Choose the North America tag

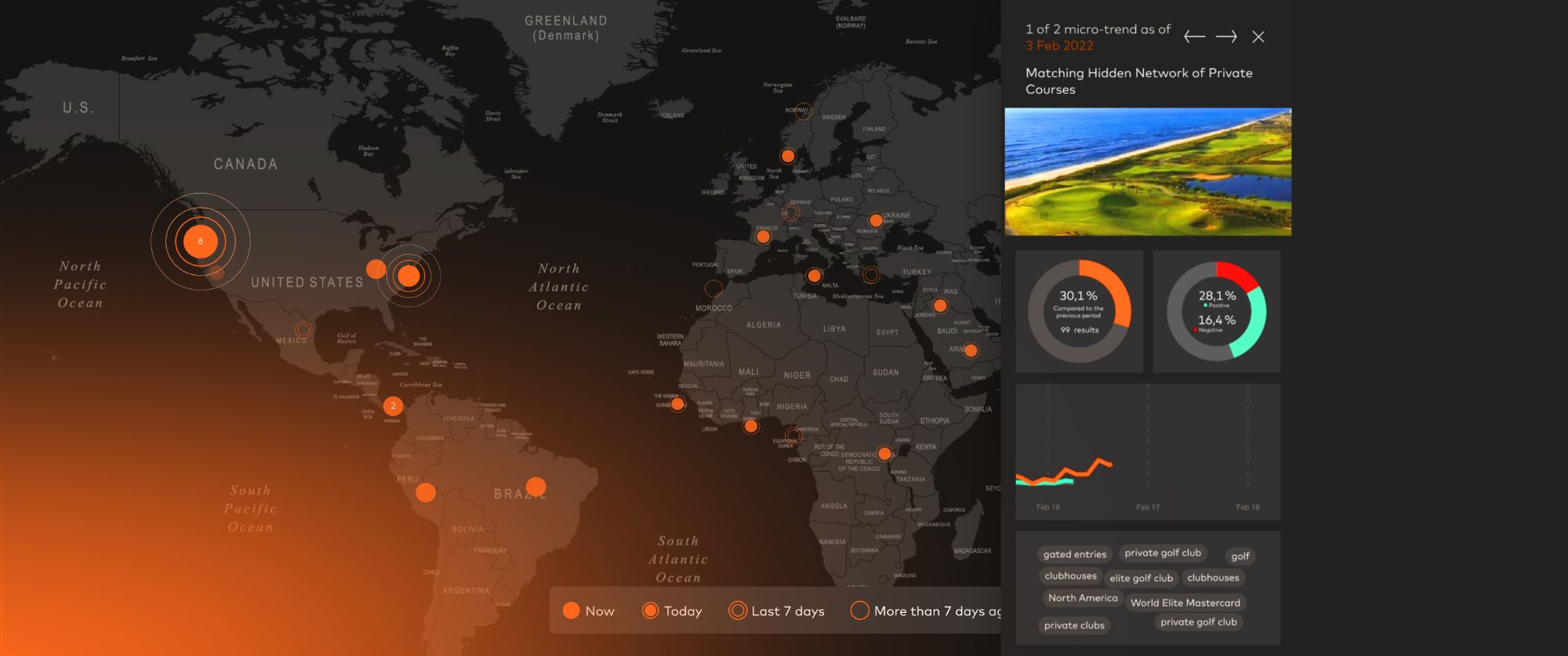(x=1083, y=598)
